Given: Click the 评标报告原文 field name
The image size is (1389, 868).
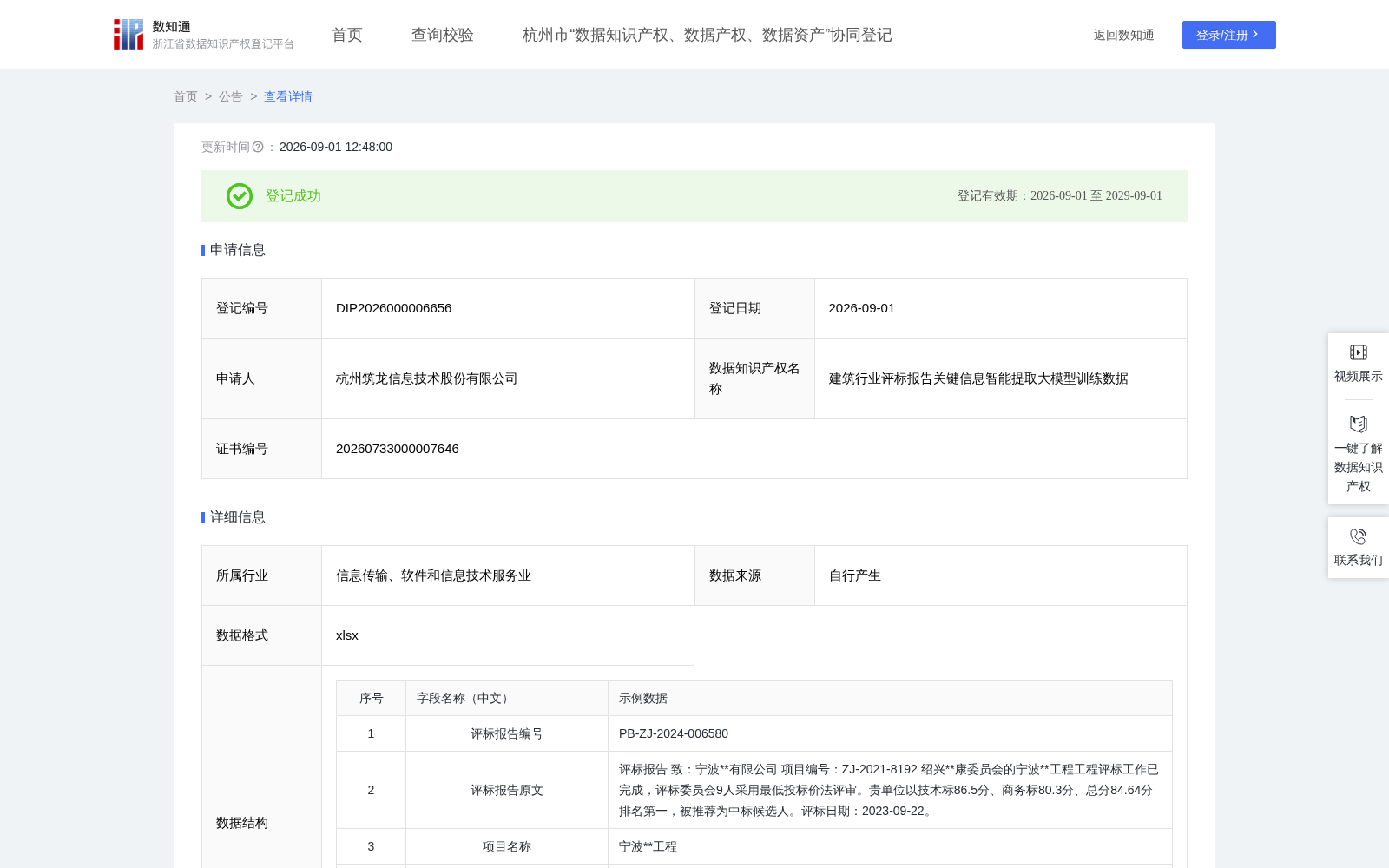Looking at the screenshot, I should [x=507, y=790].
